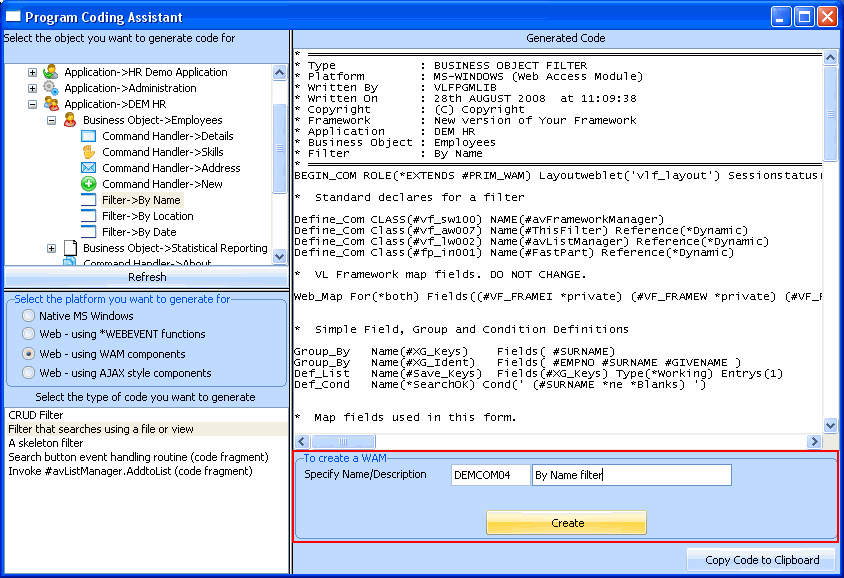
Task: Expand Business Object Statistical Reporting node
Action: 51,248
